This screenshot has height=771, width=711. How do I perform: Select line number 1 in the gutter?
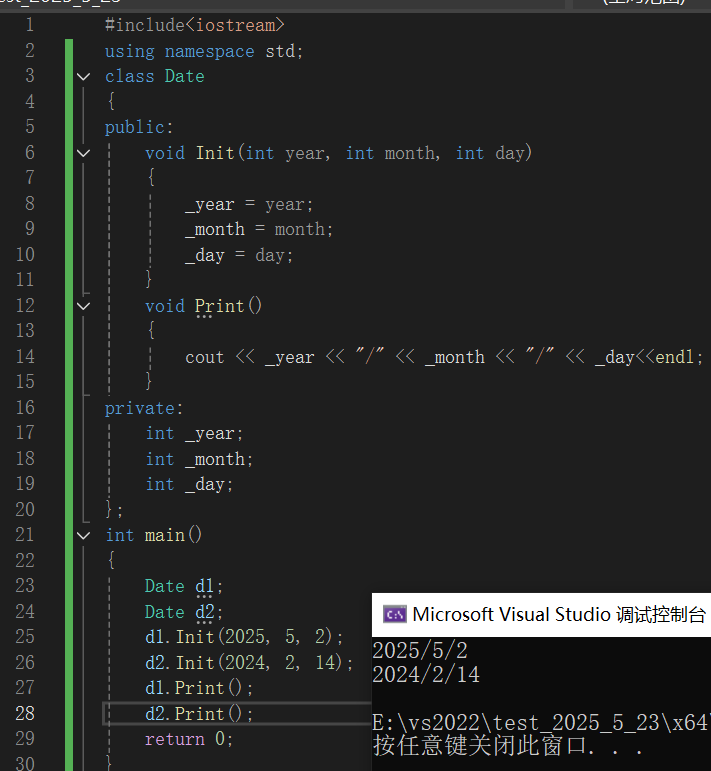pos(30,25)
